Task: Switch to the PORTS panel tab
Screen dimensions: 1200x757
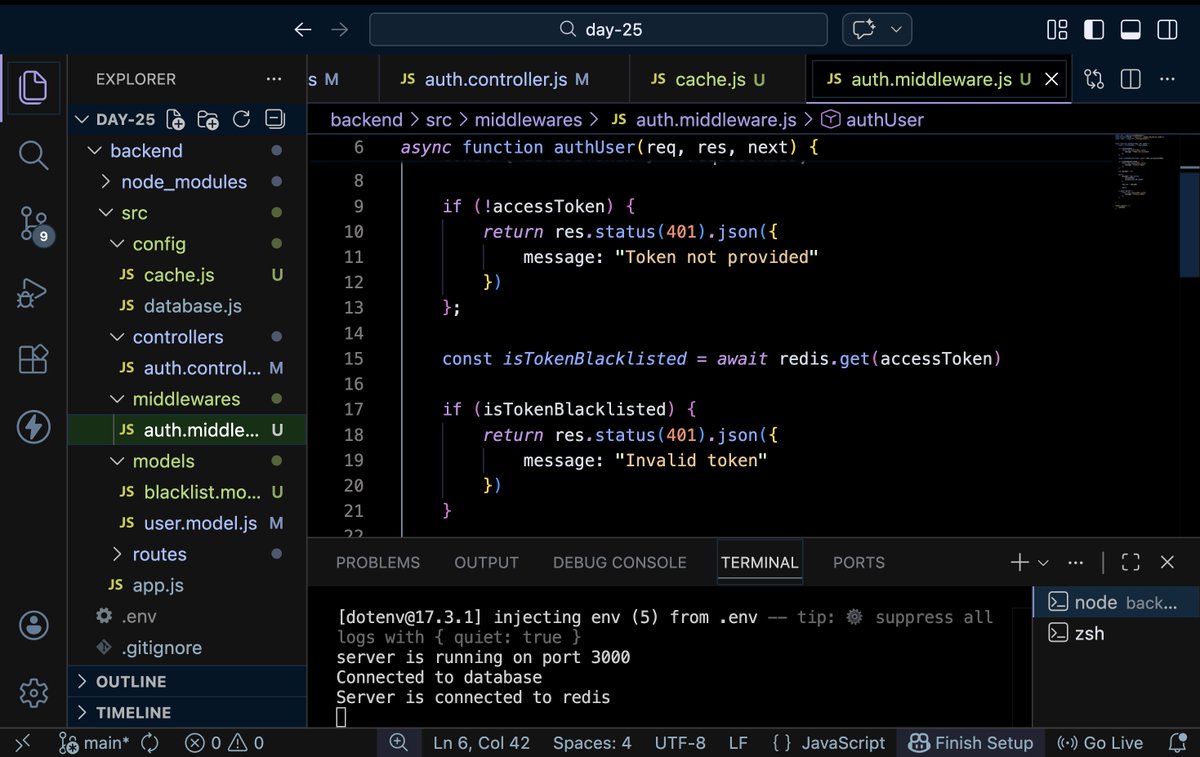Action: (859, 562)
